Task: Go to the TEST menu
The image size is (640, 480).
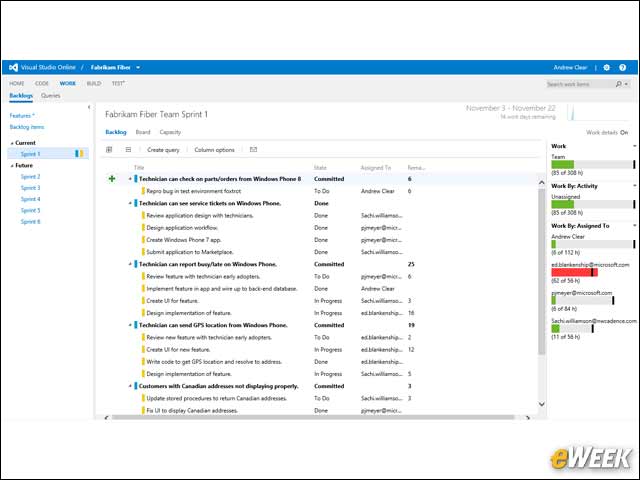Action: tap(118, 83)
